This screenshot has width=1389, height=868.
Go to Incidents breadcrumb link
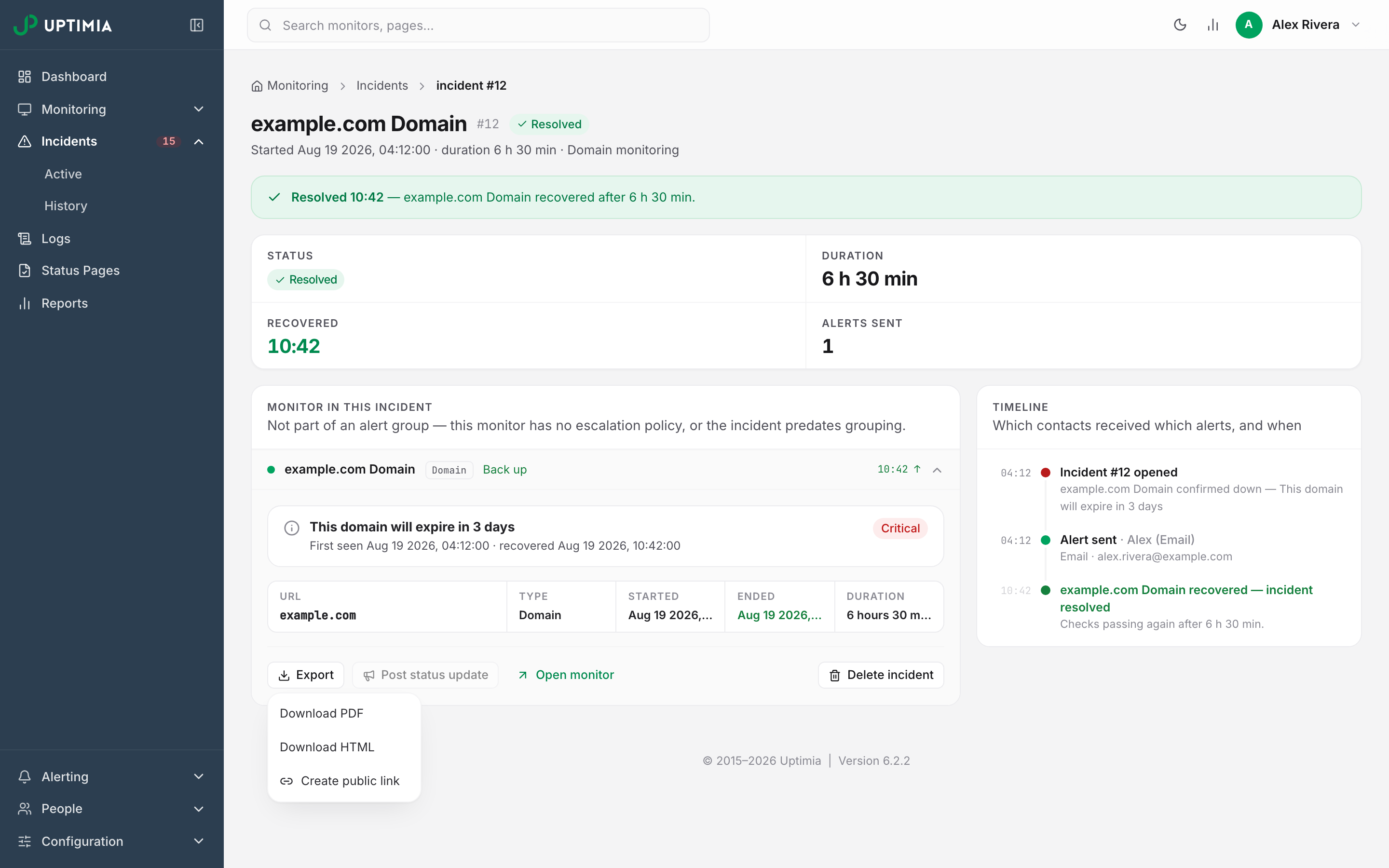pyautogui.click(x=382, y=85)
